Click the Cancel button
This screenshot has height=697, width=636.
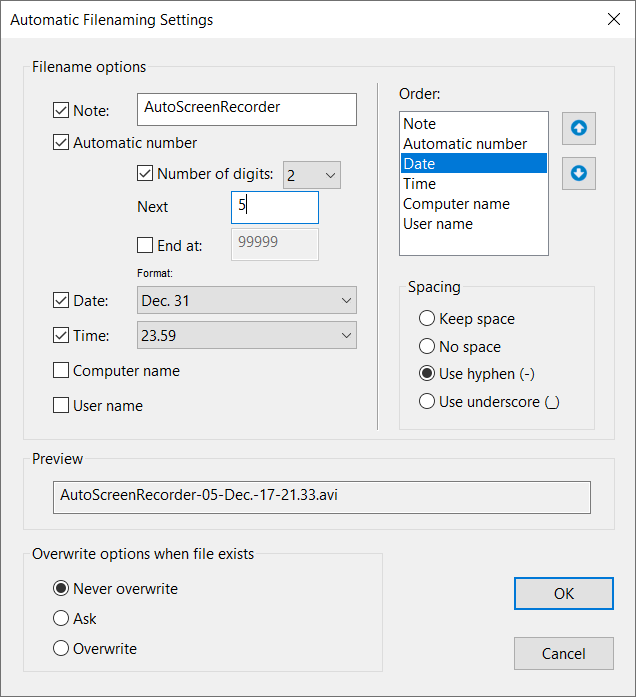563,654
